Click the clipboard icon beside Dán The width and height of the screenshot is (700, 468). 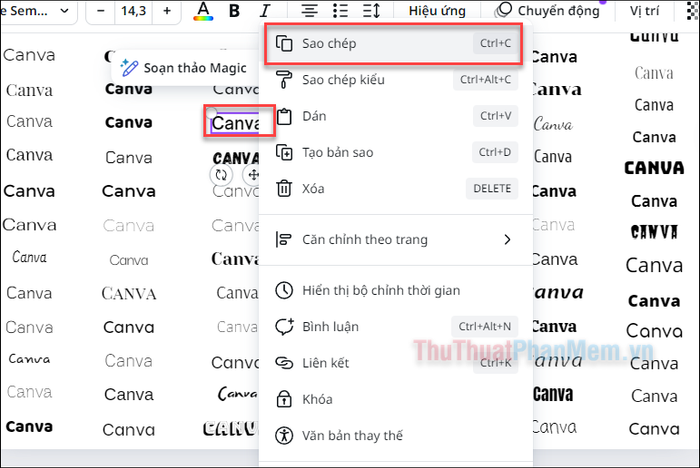pos(284,116)
